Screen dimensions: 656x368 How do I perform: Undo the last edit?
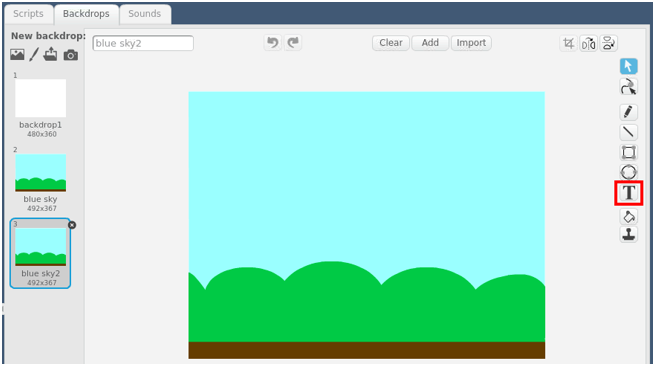[x=272, y=43]
